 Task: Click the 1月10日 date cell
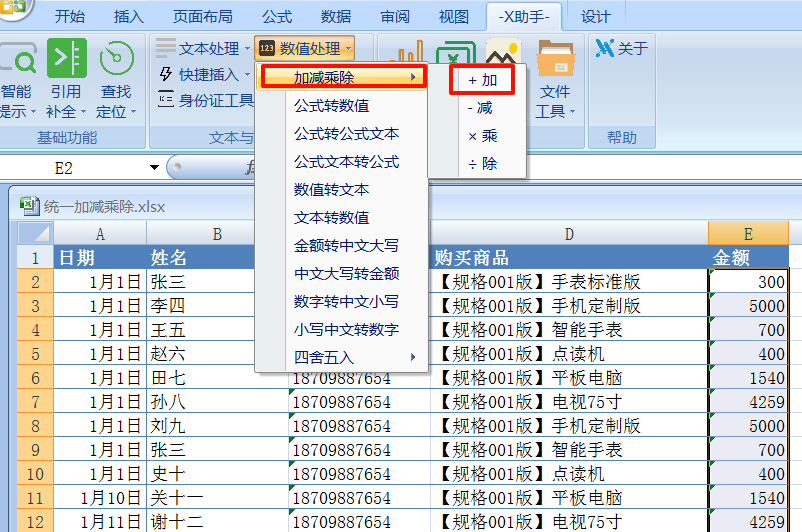pos(100,498)
